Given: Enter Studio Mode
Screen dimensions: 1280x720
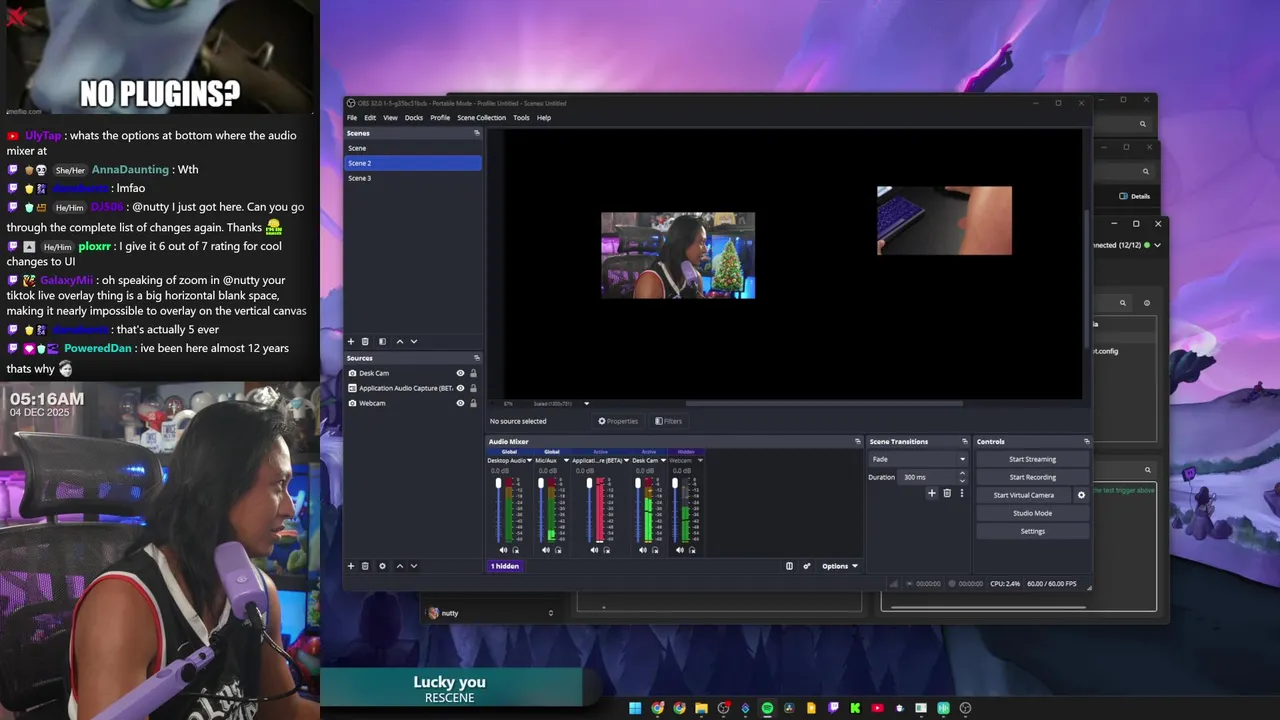Looking at the screenshot, I should pyautogui.click(x=1033, y=513).
